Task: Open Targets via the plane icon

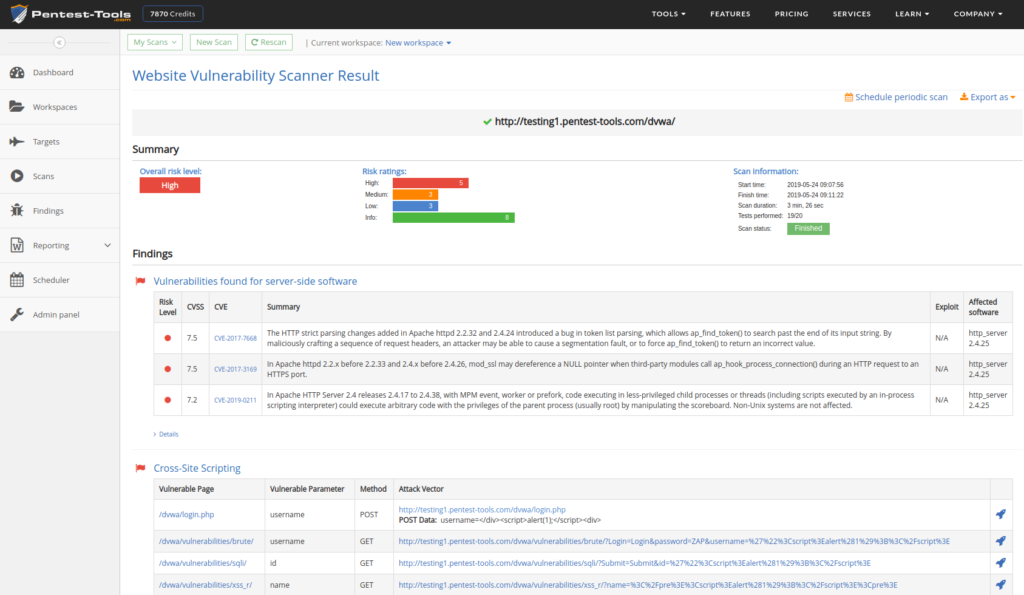Action: (x=18, y=141)
